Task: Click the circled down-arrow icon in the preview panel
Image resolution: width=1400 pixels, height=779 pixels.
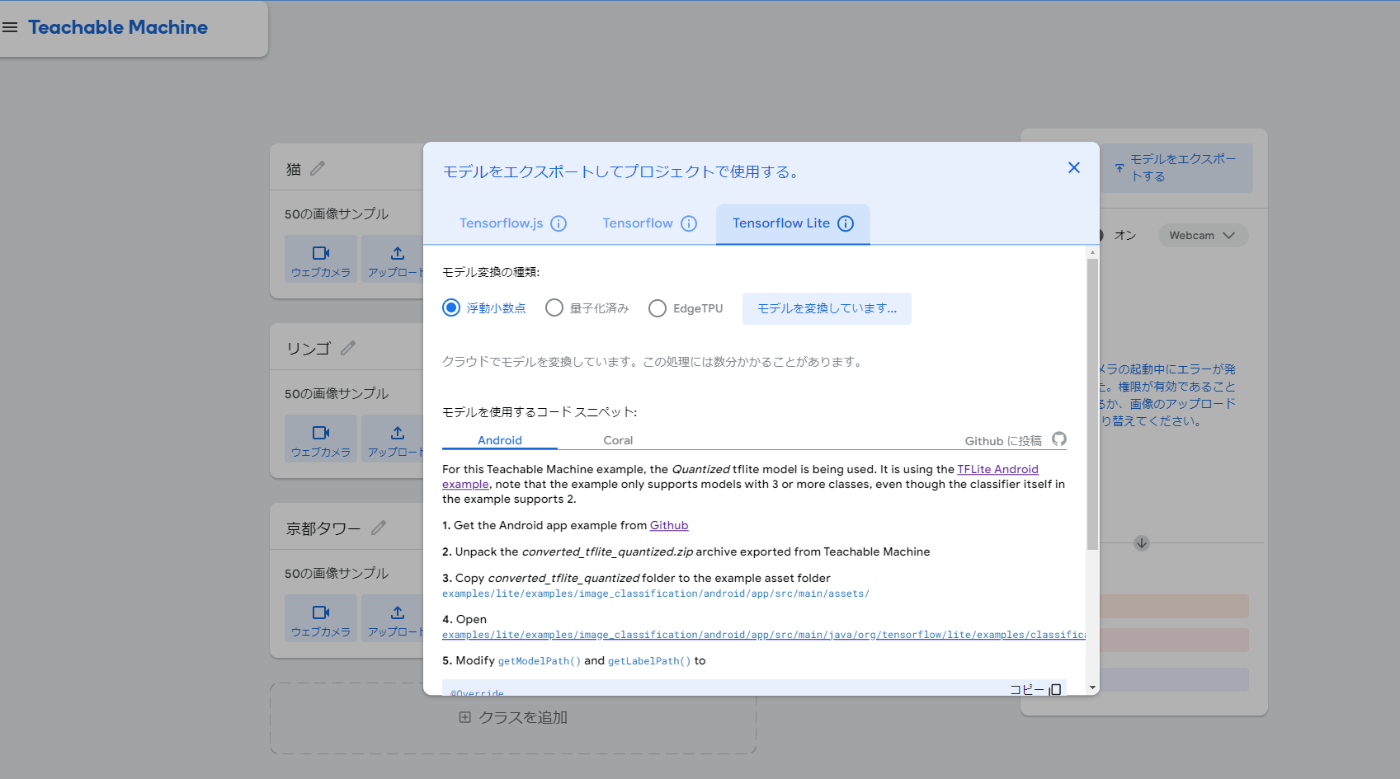Action: coord(1141,543)
